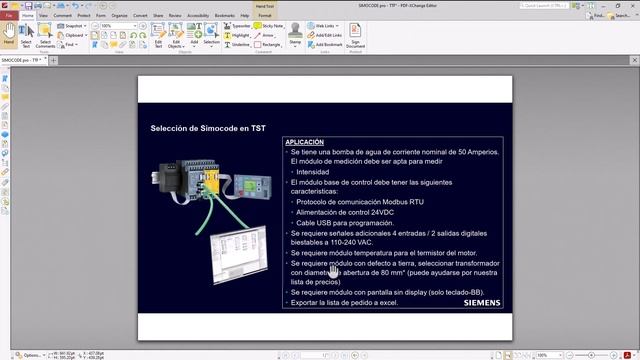Open the File menu
Viewport: 640px width, 360px height.
pos(9,16)
